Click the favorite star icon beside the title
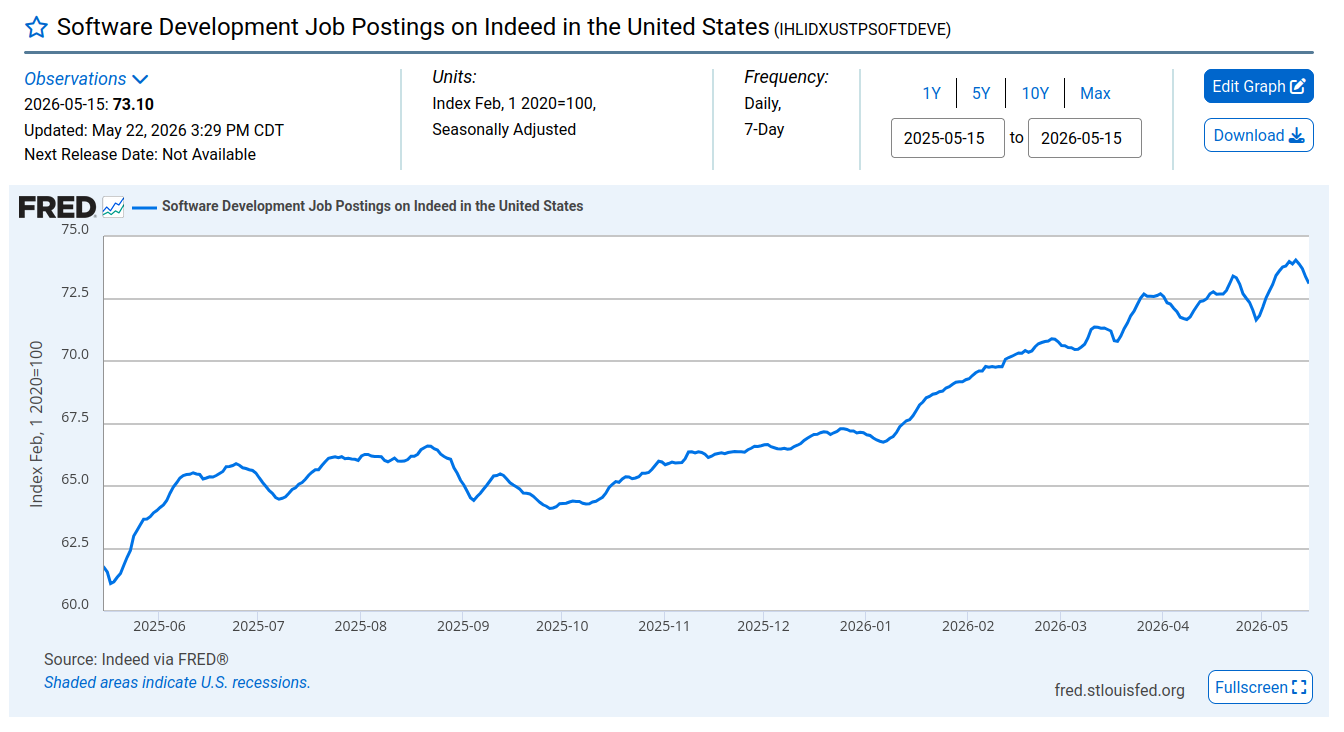The image size is (1344, 732). point(36,27)
